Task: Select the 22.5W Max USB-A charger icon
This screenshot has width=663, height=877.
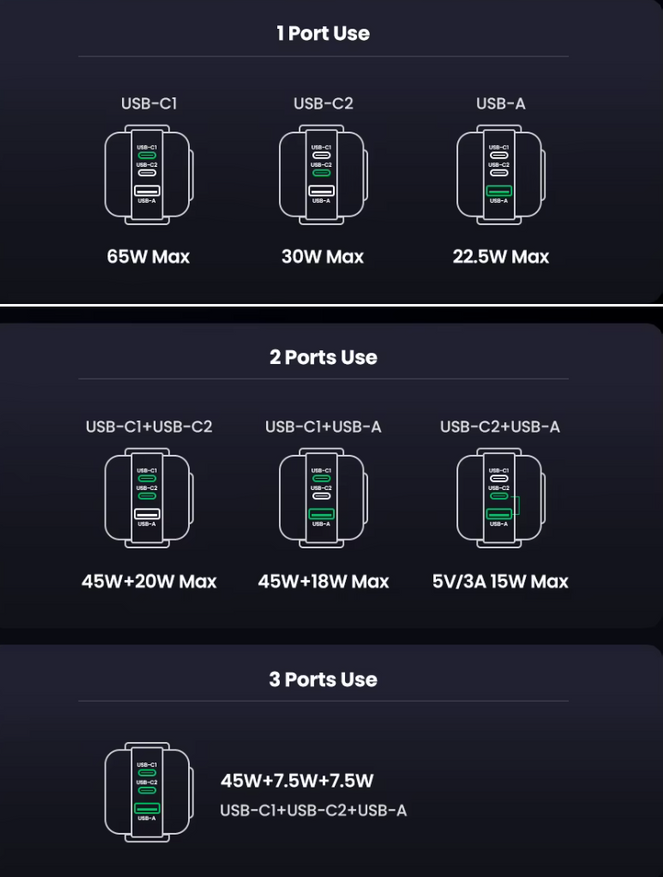Action: [499, 175]
